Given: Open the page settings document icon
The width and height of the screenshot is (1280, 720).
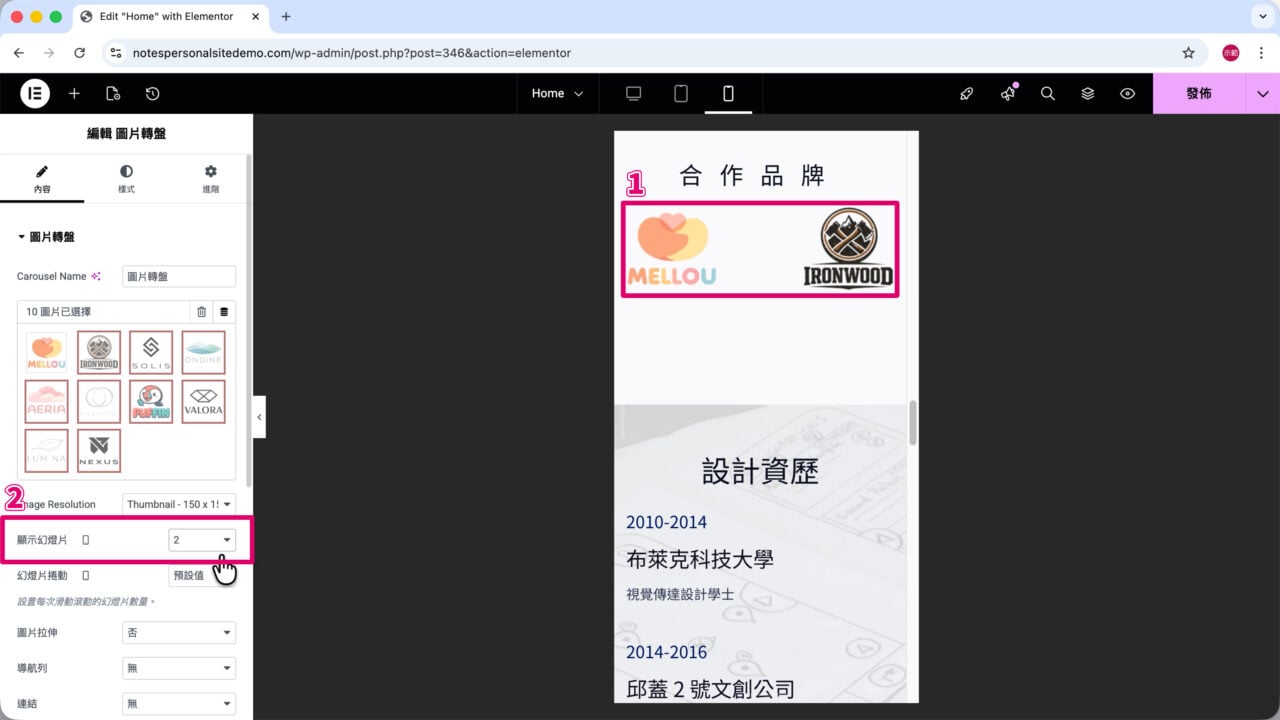Looking at the screenshot, I should 113,93.
